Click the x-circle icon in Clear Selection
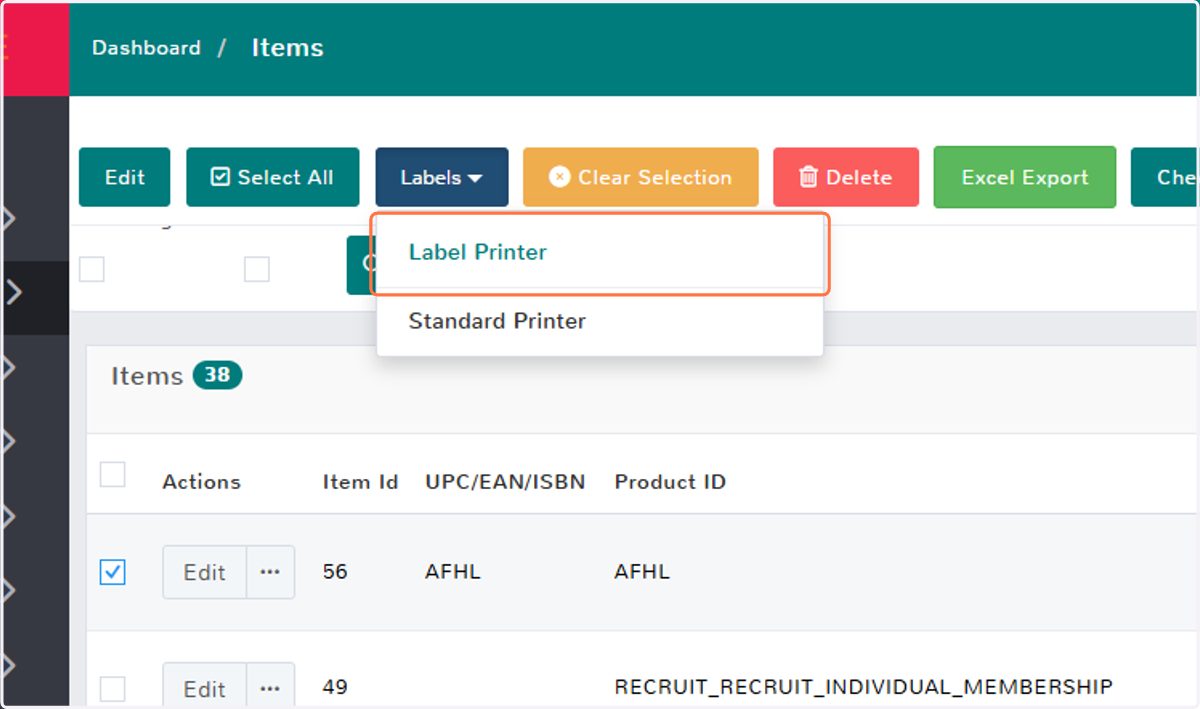Image resolution: width=1200 pixels, height=709 pixels. point(559,177)
